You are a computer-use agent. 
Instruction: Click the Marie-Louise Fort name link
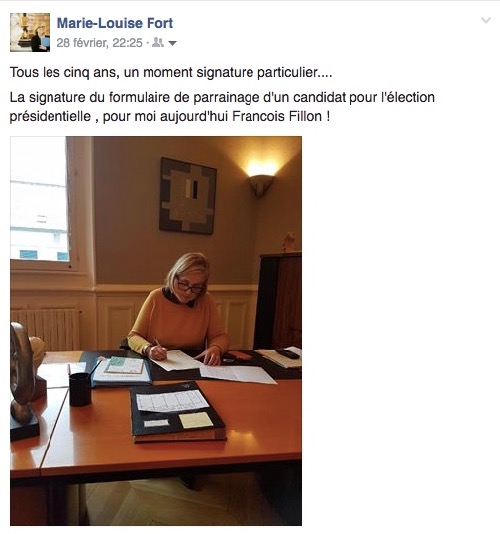[x=115, y=23]
